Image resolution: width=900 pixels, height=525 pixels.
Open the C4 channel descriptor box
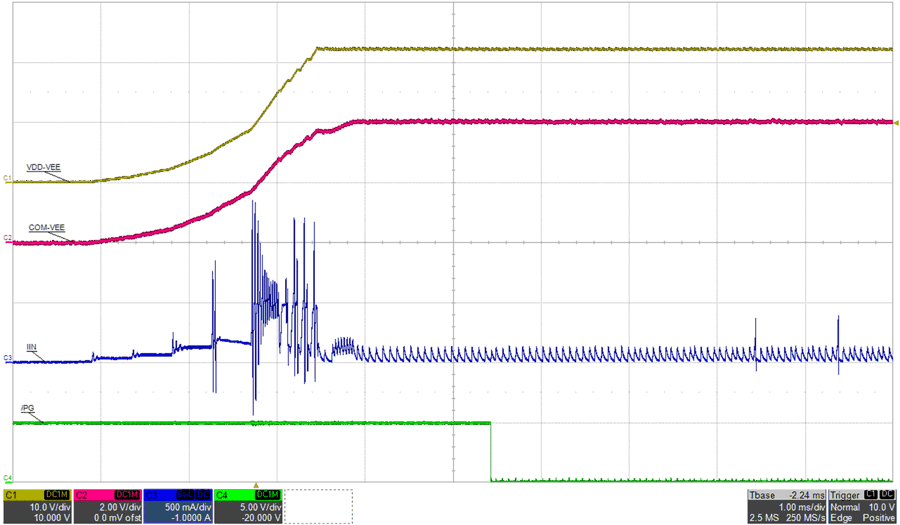tap(247, 506)
